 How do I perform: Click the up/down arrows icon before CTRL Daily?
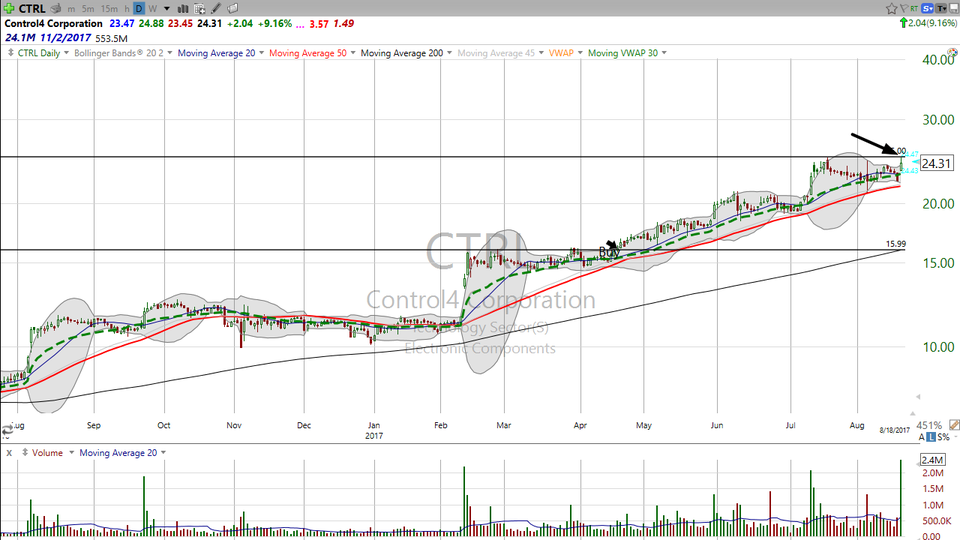[10, 53]
